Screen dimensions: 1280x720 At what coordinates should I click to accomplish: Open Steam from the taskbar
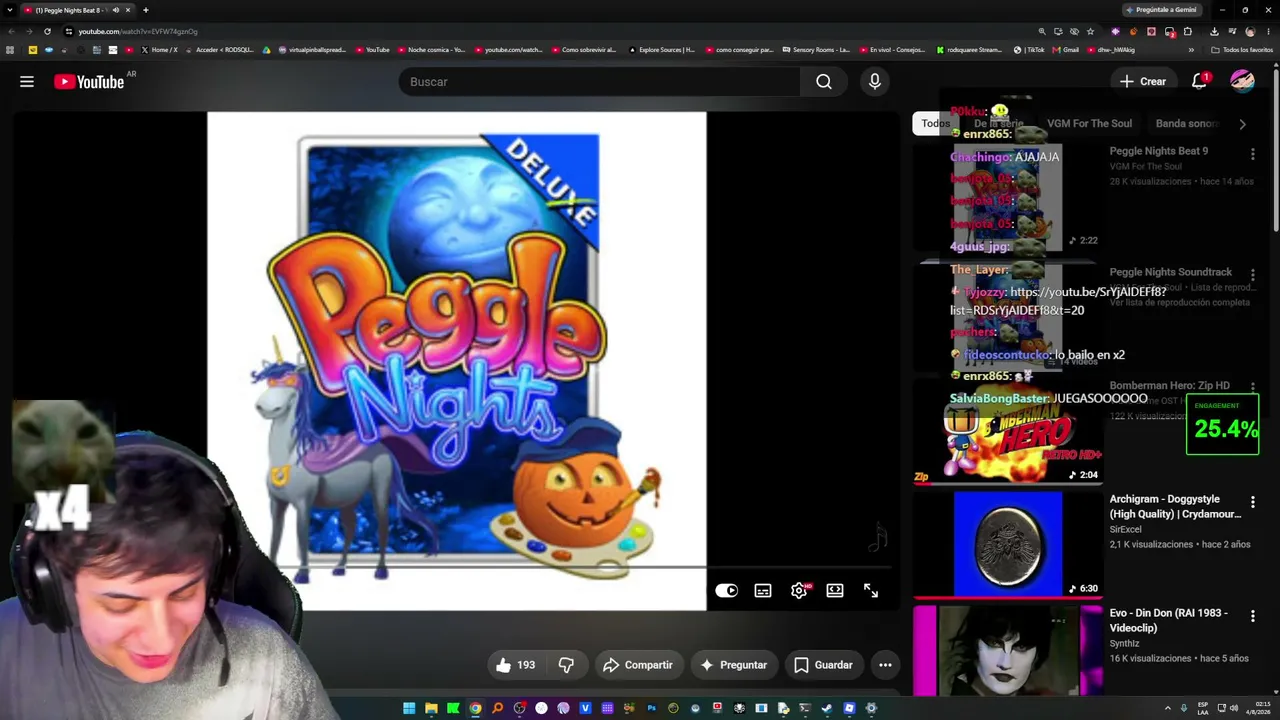point(827,708)
